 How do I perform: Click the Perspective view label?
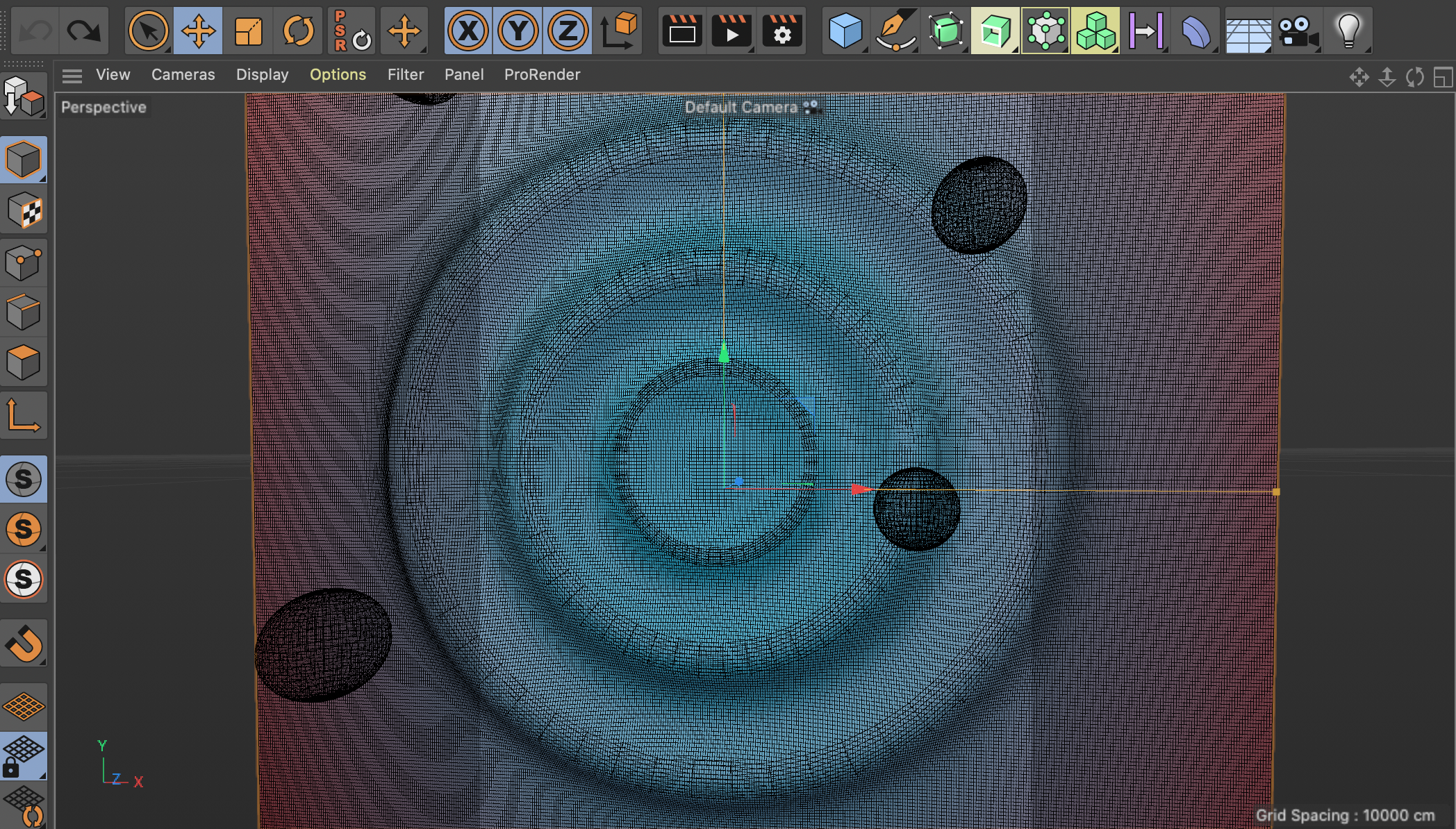[104, 108]
